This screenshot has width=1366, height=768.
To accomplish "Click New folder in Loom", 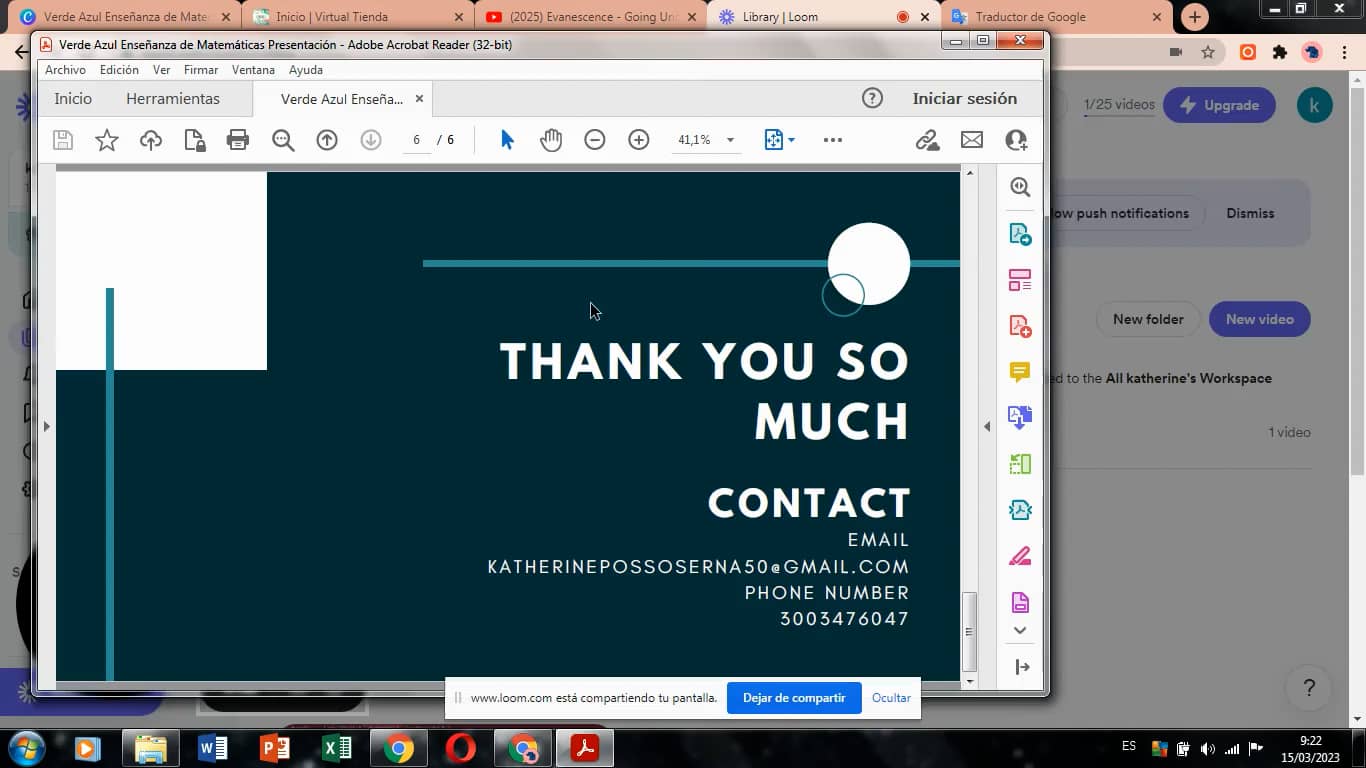I will tap(1148, 319).
